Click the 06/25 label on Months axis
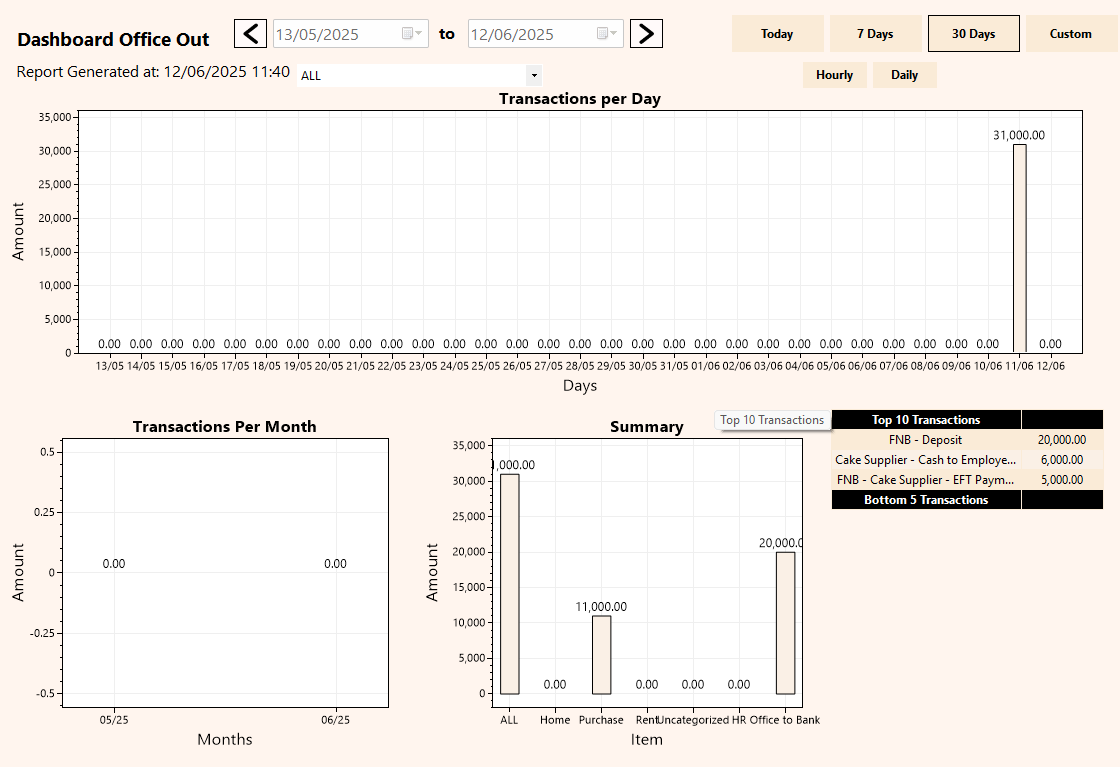Viewport: 1120px width, 767px height. 336,720
